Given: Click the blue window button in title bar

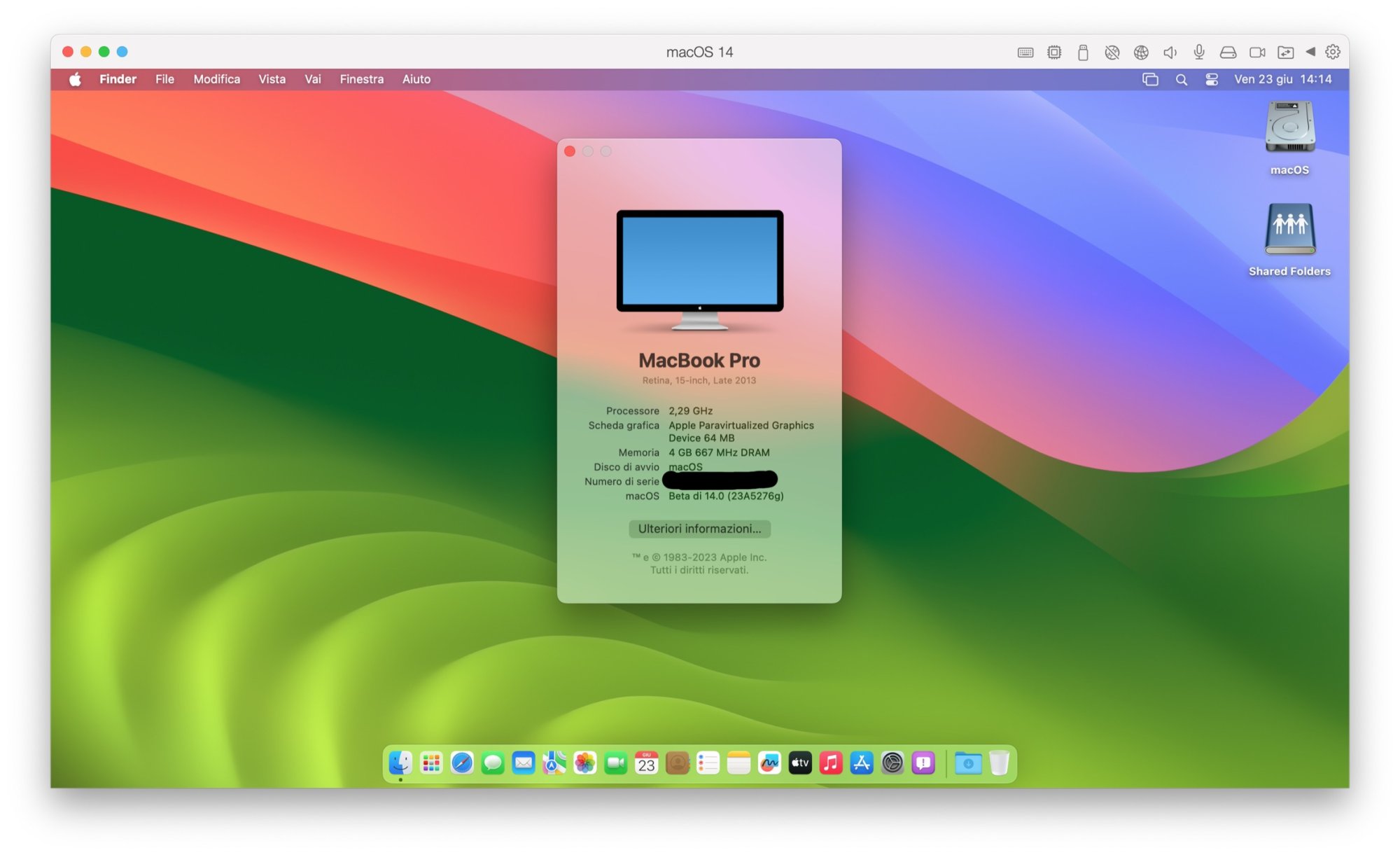Looking at the screenshot, I should click(122, 52).
